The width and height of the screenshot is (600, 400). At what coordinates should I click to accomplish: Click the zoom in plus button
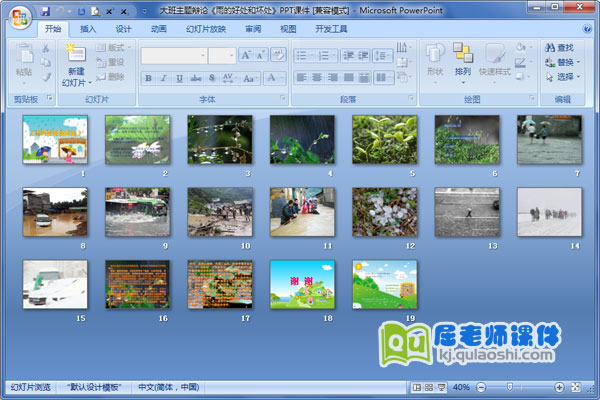(x=558, y=387)
